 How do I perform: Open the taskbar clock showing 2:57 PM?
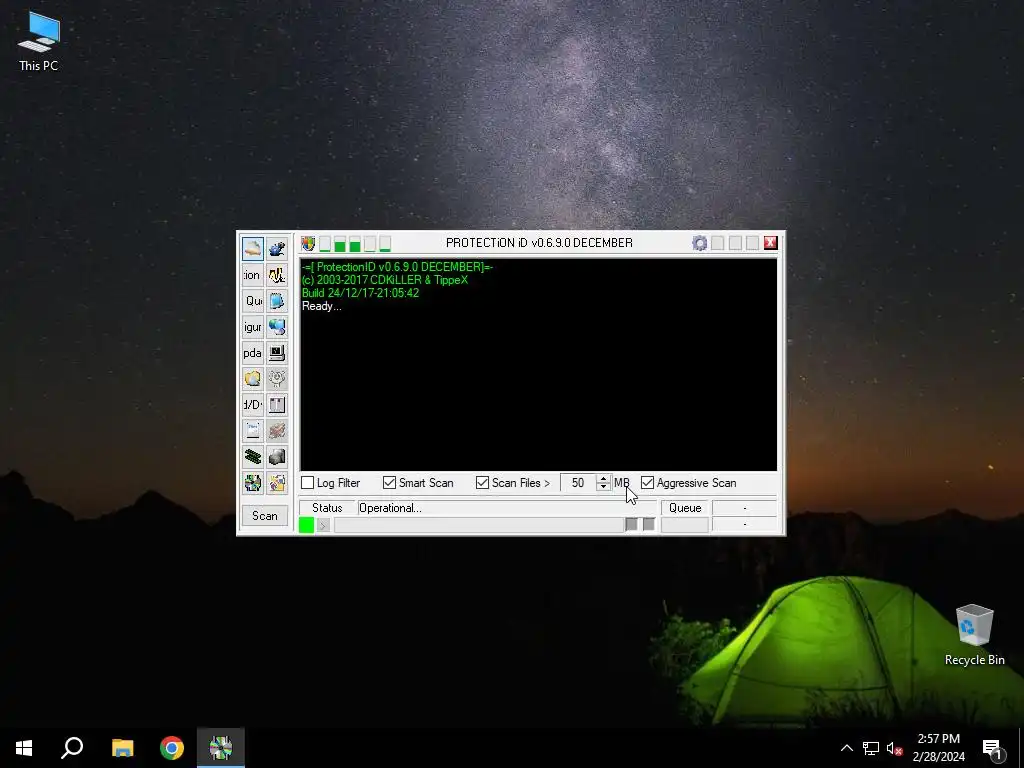click(938, 748)
